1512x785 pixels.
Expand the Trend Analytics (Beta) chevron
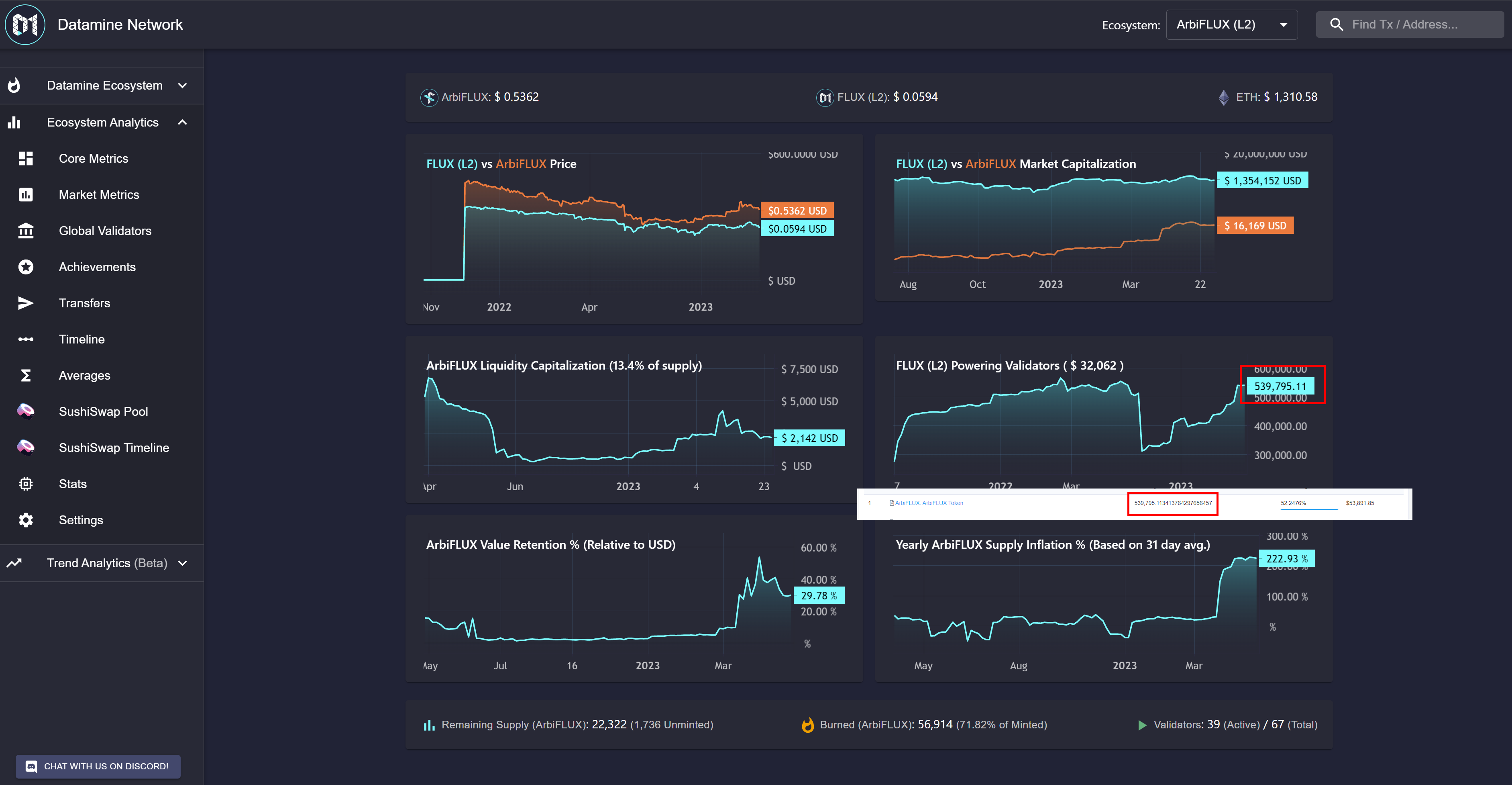(x=183, y=563)
